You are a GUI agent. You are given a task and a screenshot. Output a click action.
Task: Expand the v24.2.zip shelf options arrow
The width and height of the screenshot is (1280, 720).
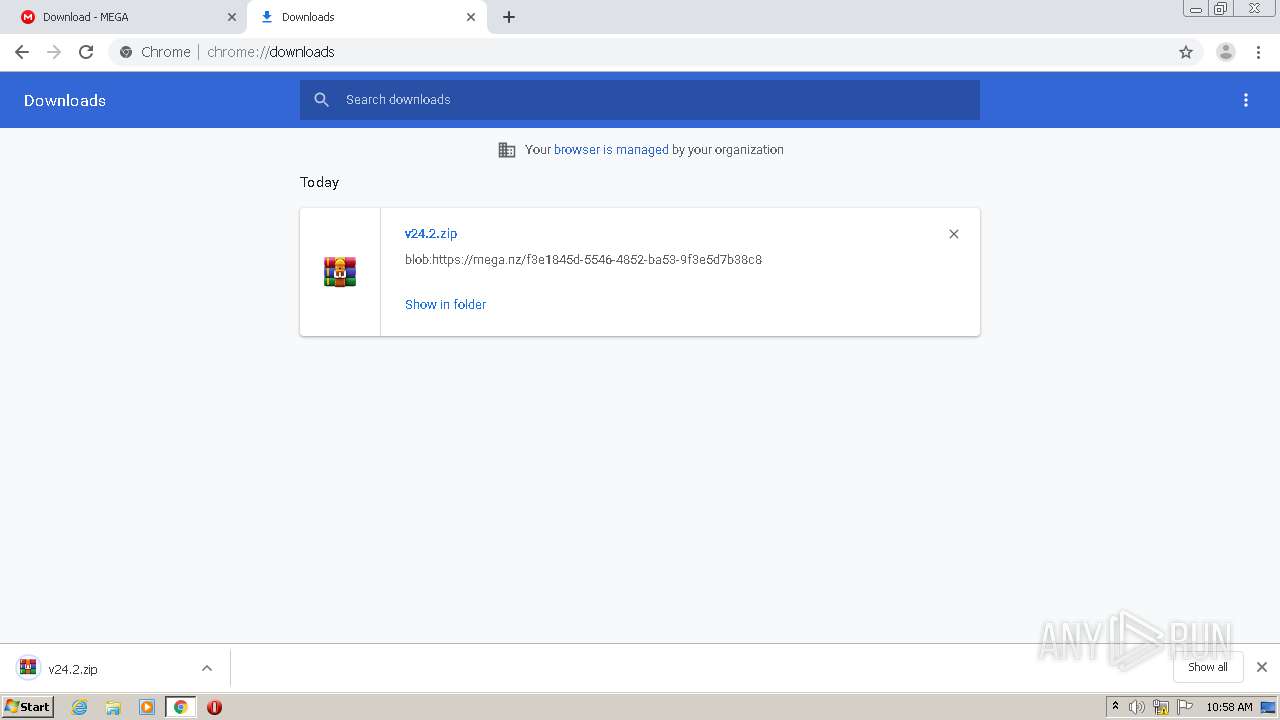(x=207, y=669)
